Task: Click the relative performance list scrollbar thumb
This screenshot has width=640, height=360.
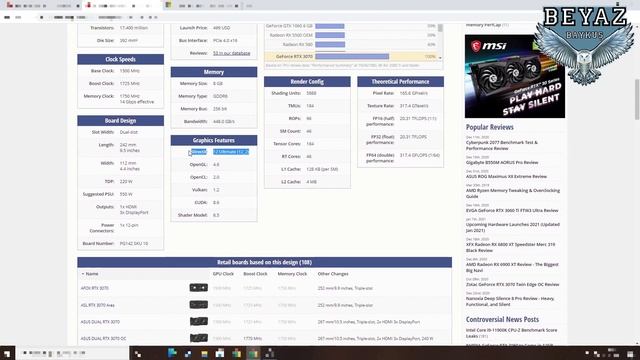Action: pyautogui.click(x=440, y=28)
